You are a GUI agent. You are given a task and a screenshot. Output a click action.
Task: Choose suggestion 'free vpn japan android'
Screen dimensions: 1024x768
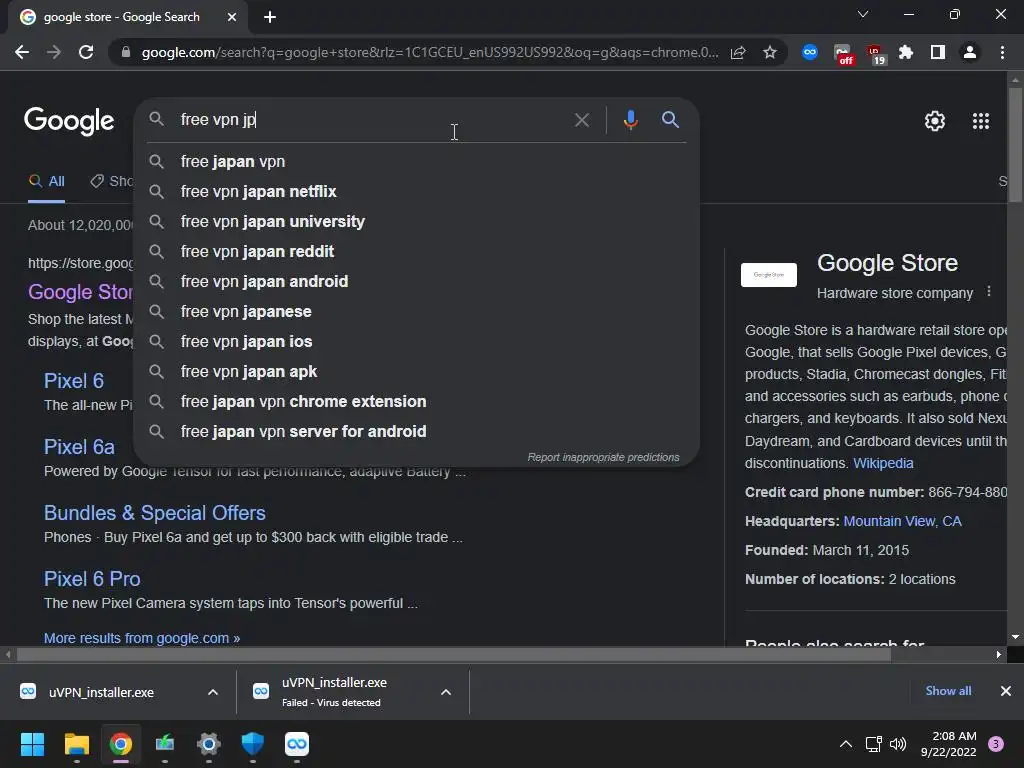click(418, 281)
